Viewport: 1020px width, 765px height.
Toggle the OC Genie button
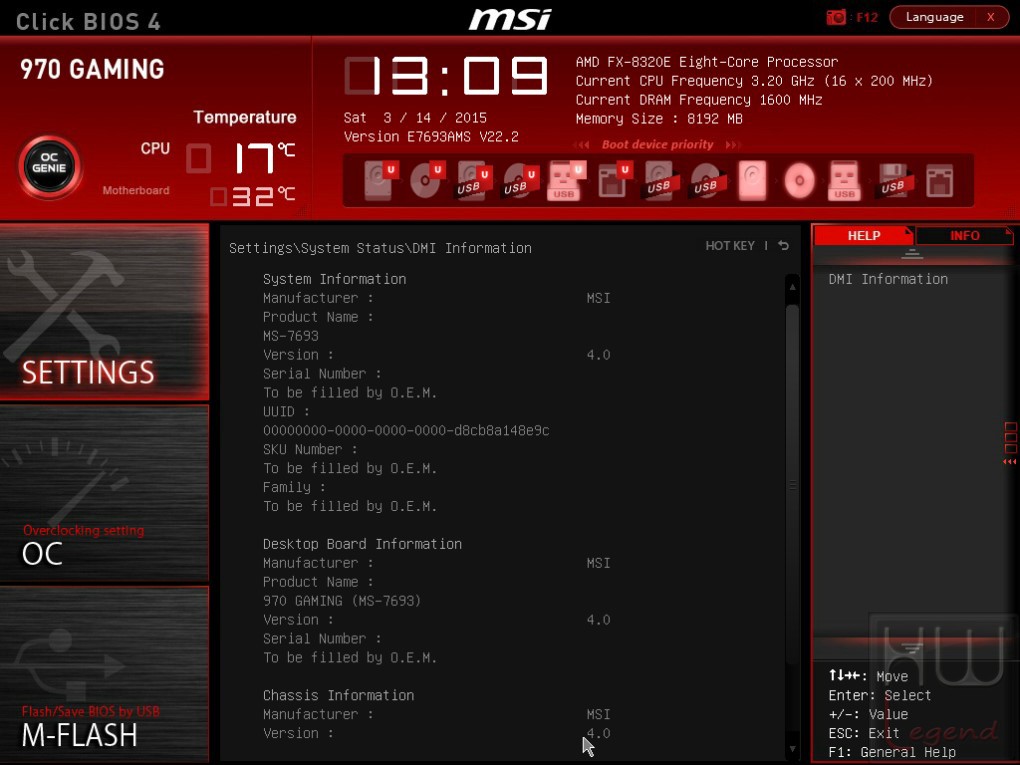click(49, 167)
